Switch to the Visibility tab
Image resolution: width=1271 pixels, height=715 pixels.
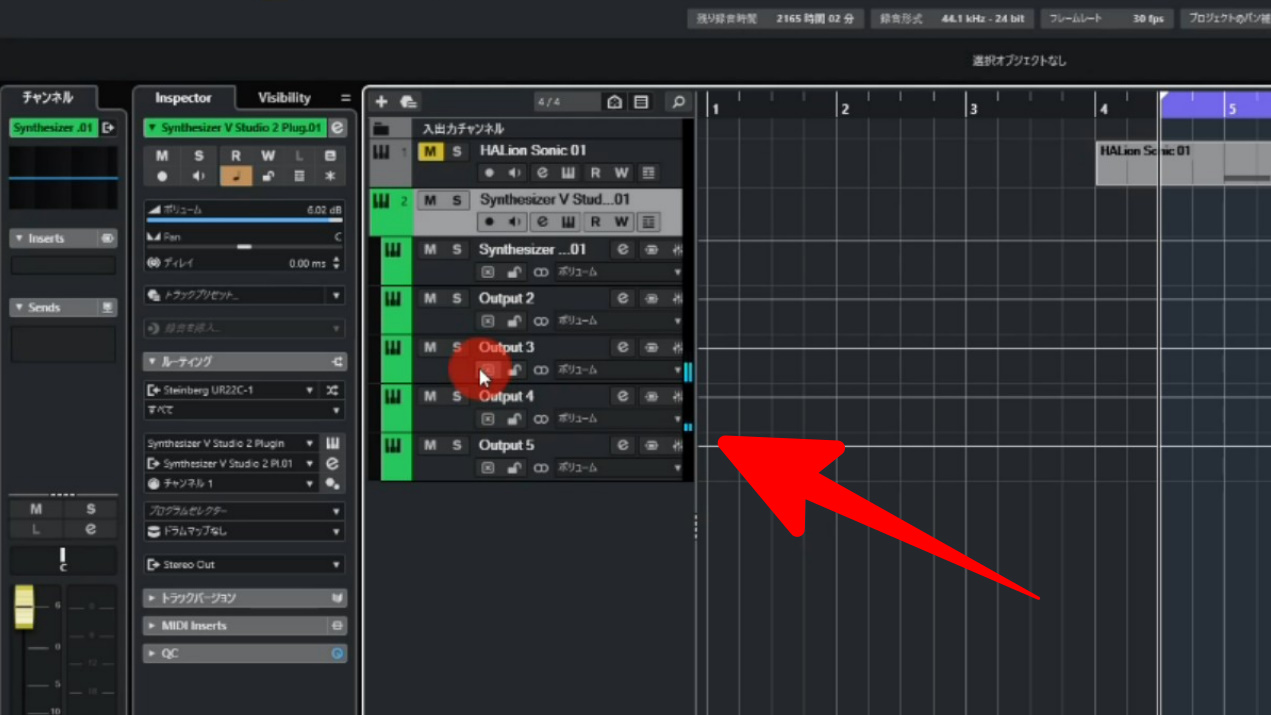coord(284,98)
